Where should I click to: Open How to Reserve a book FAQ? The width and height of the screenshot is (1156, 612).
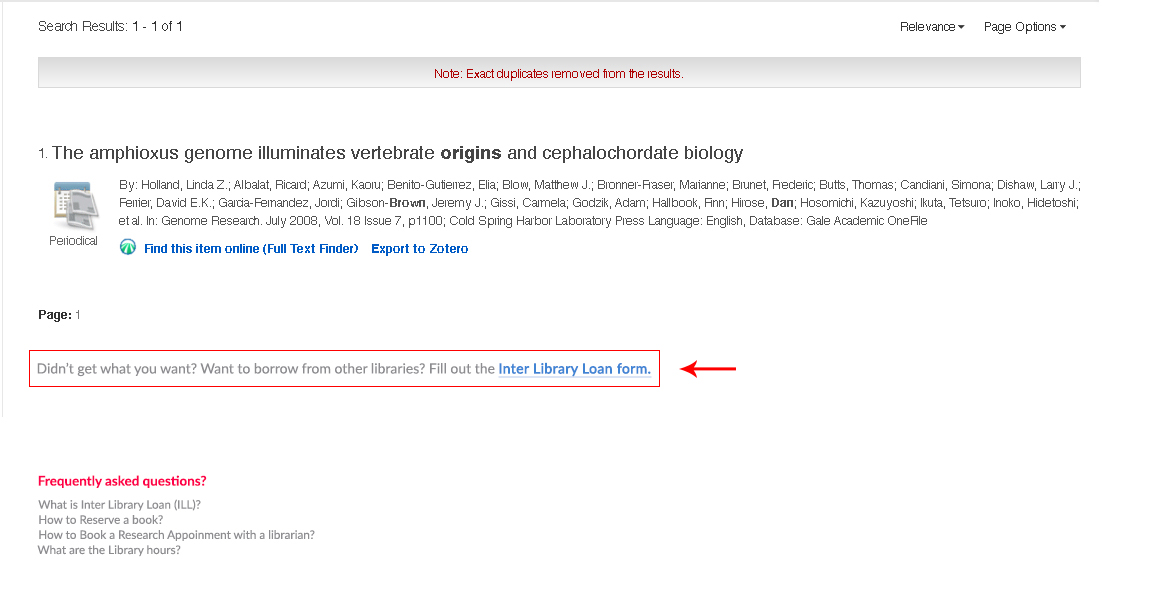pos(100,520)
